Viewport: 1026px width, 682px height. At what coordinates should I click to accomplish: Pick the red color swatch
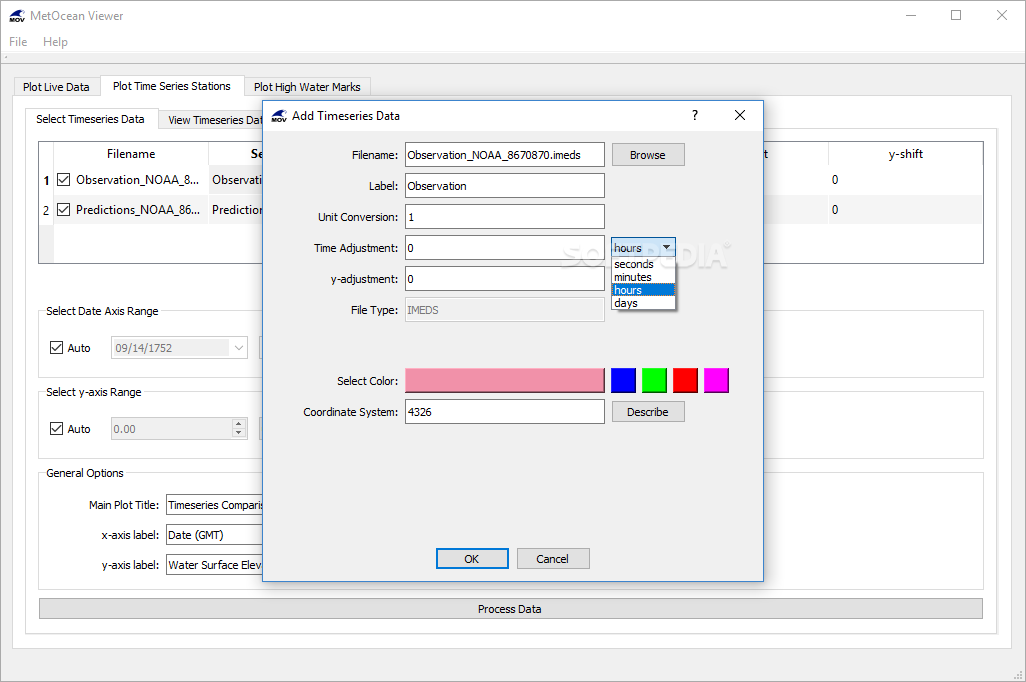click(685, 380)
